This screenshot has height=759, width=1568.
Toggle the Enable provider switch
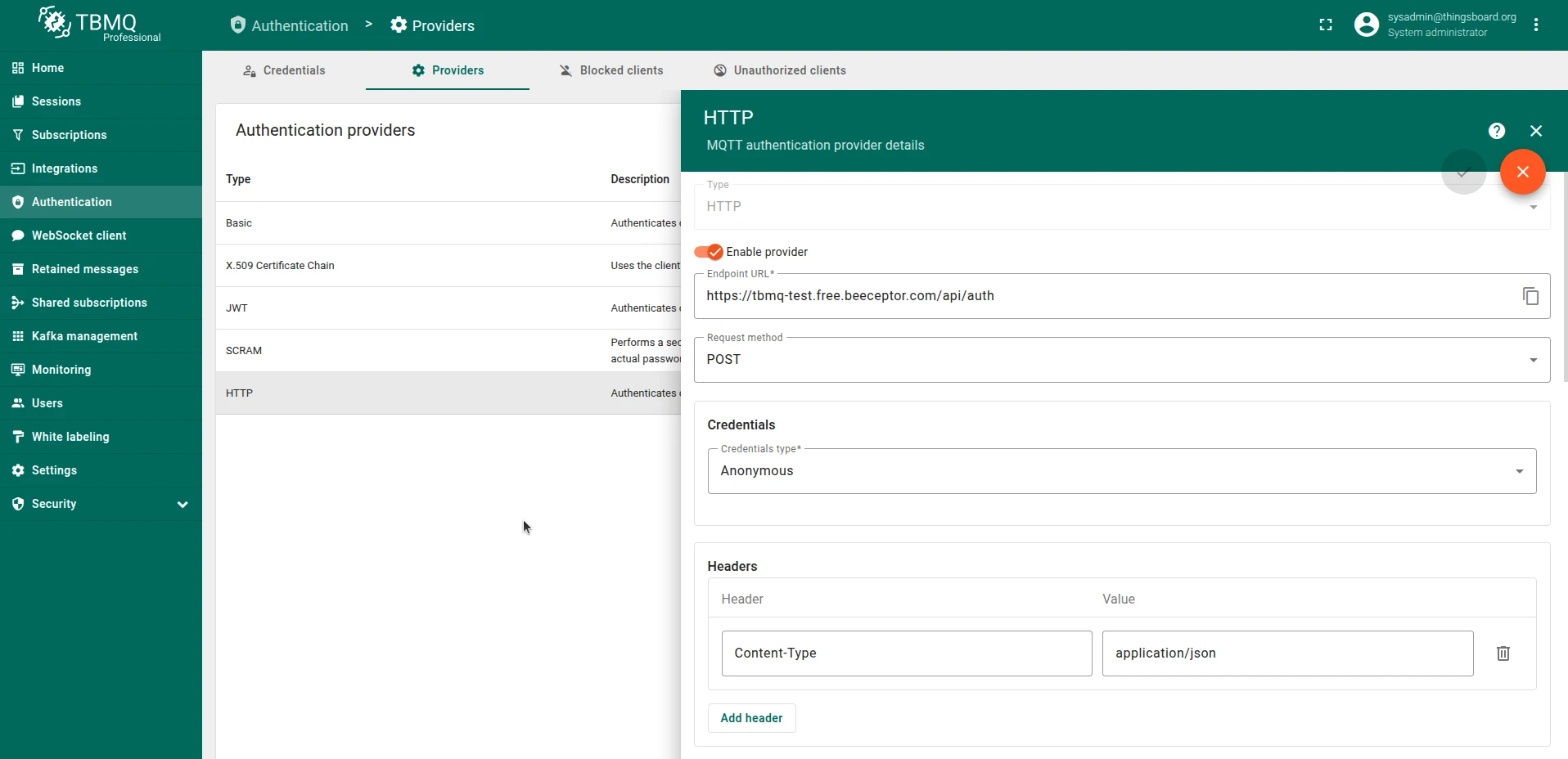pyautogui.click(x=709, y=252)
